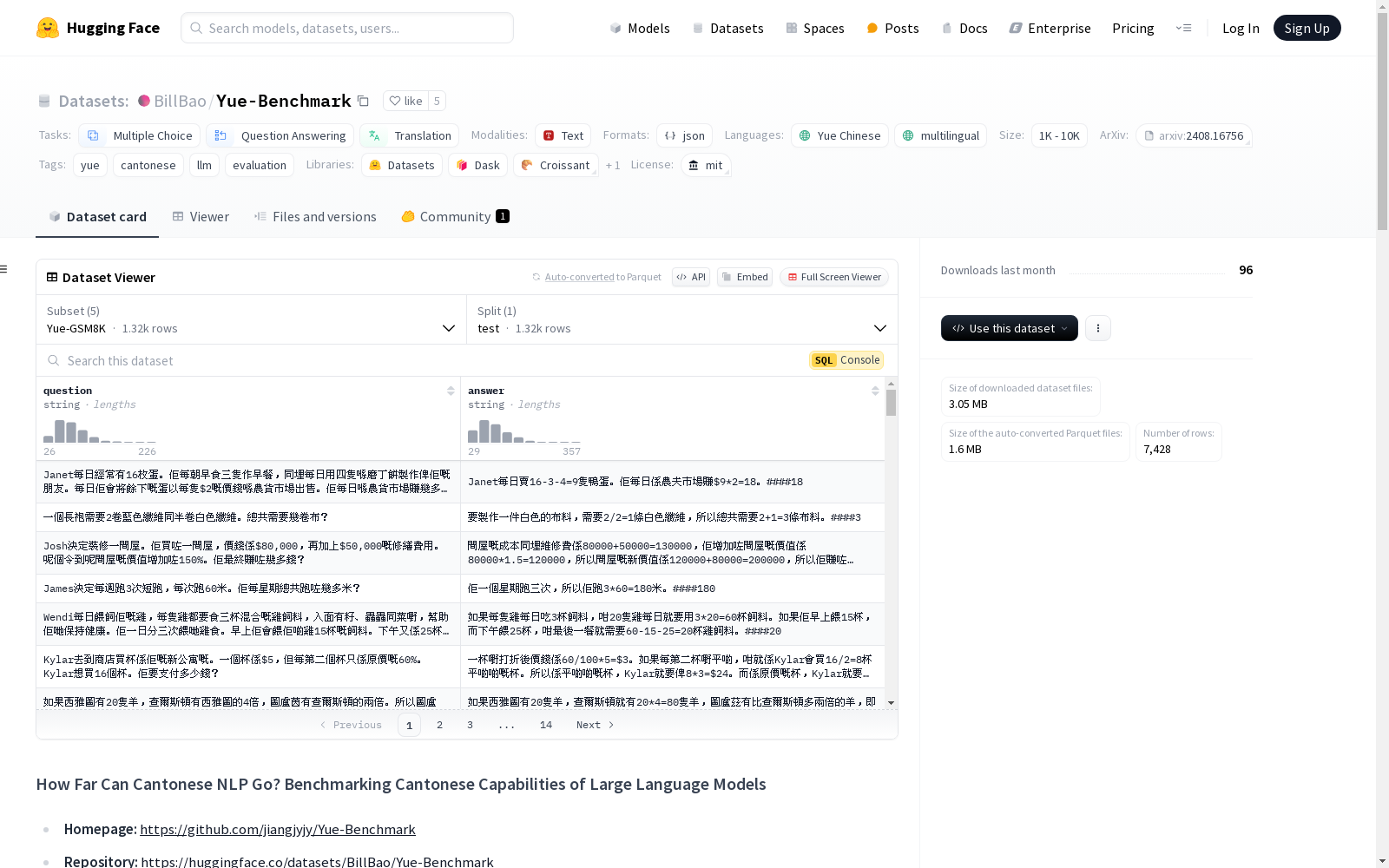Viewport: 1389px width, 868px height.
Task: Expand the +1 more libraries
Action: click(x=613, y=165)
